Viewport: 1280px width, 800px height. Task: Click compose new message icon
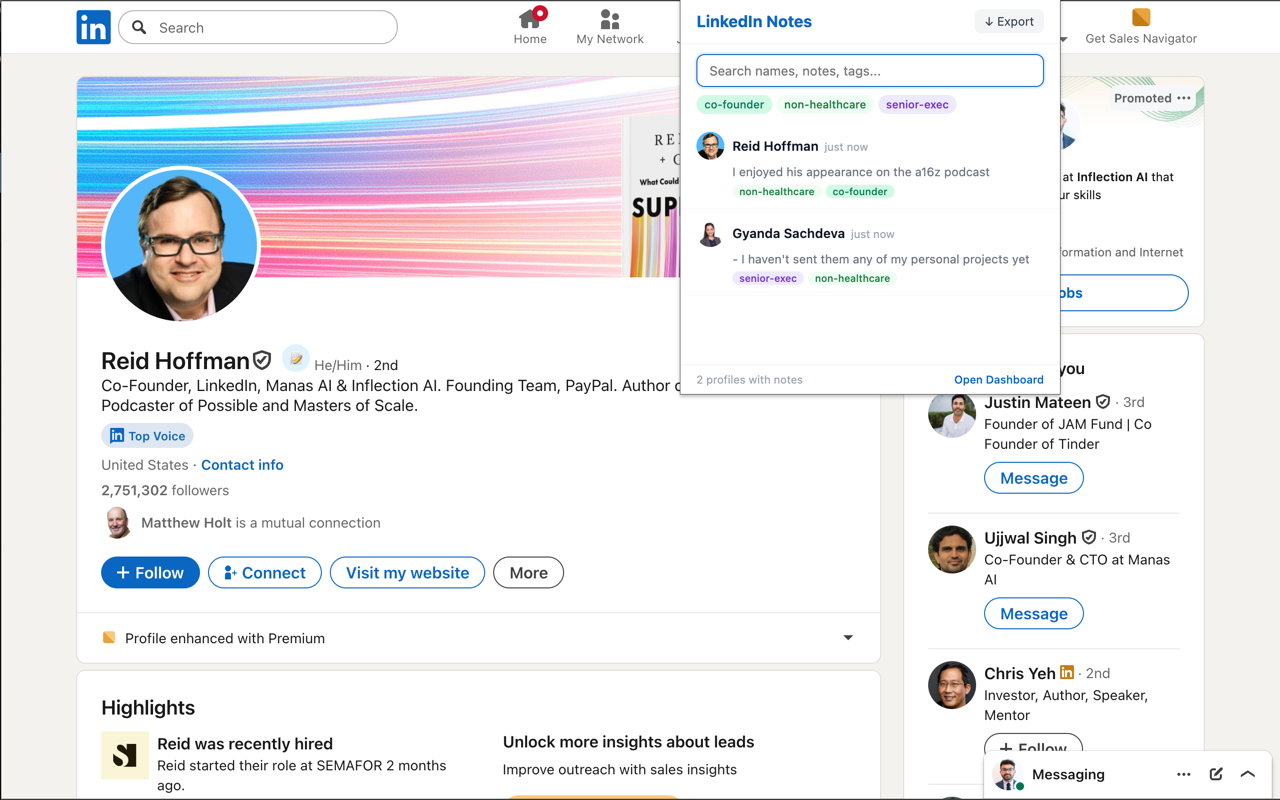pos(1216,774)
